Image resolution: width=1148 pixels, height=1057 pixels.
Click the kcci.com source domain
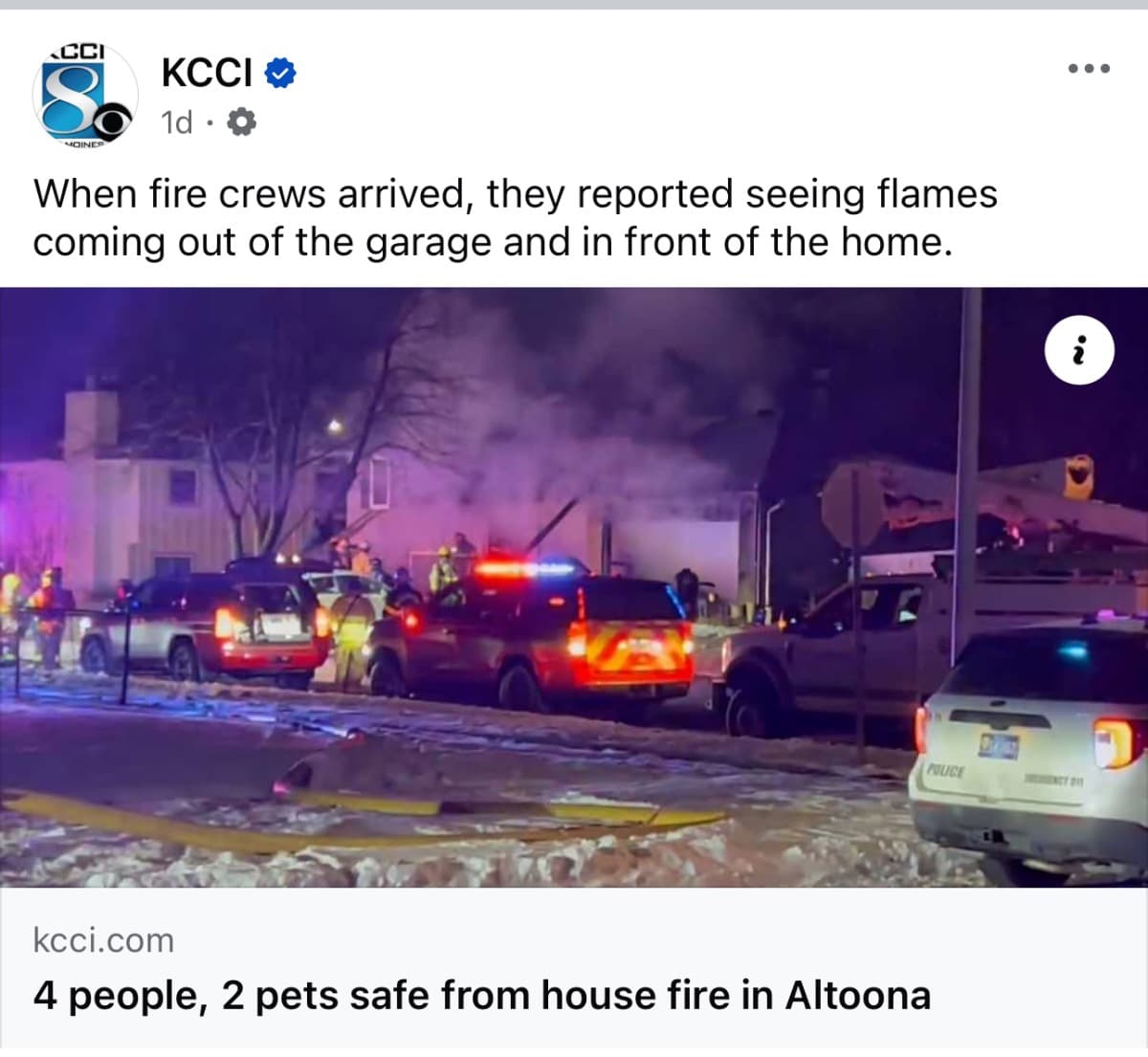click(x=103, y=940)
